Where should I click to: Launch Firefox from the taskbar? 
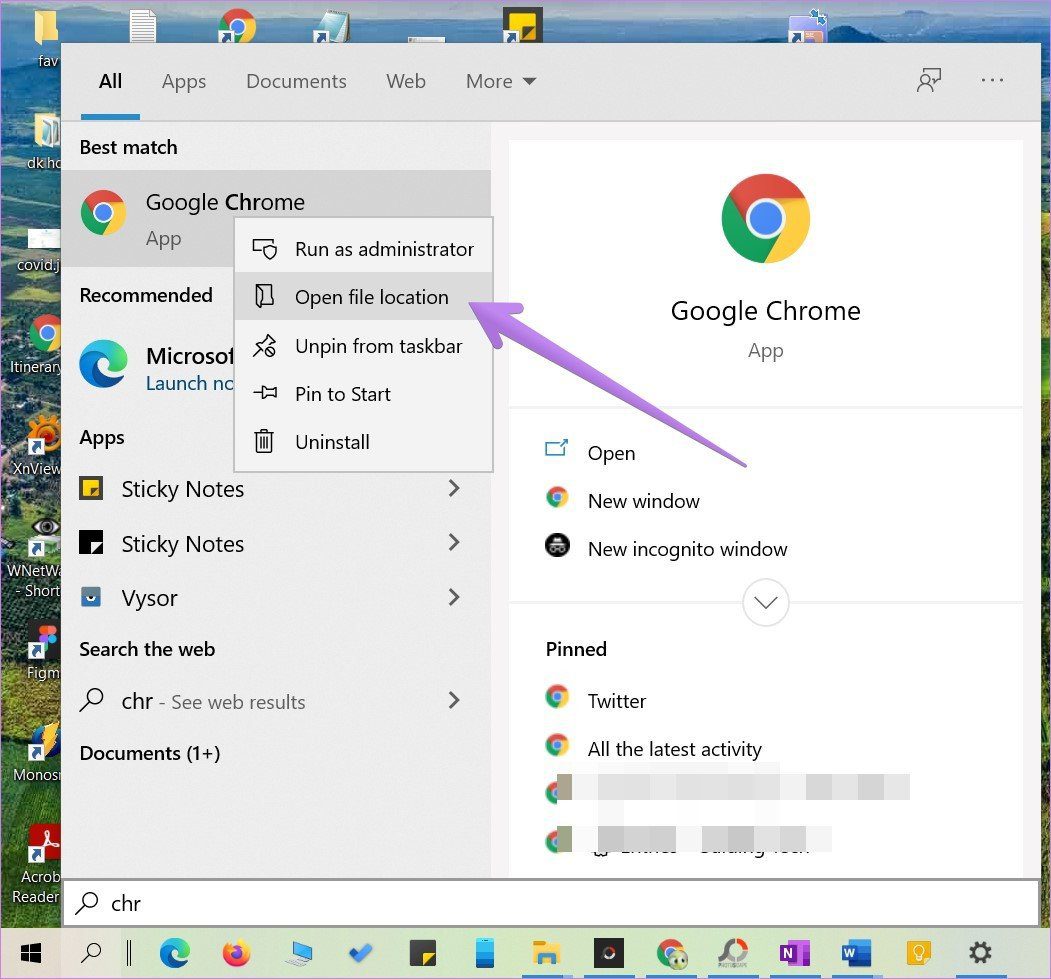point(236,952)
